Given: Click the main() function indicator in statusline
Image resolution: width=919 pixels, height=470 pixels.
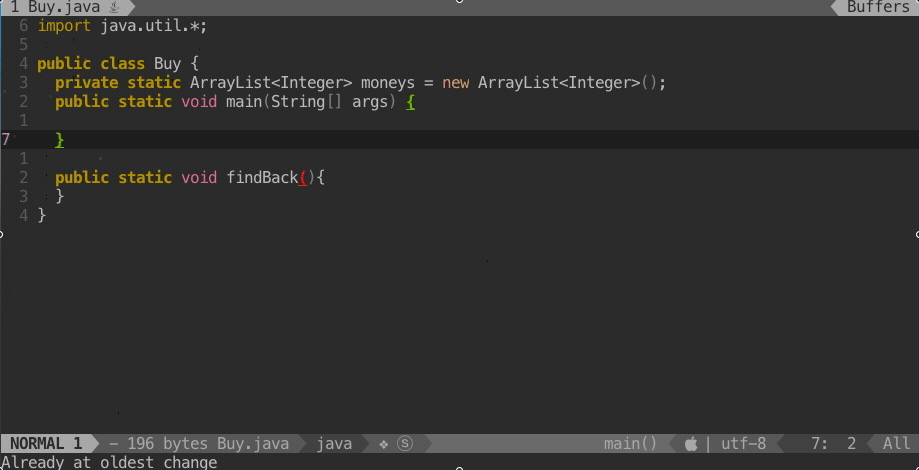Looking at the screenshot, I should (x=630, y=443).
